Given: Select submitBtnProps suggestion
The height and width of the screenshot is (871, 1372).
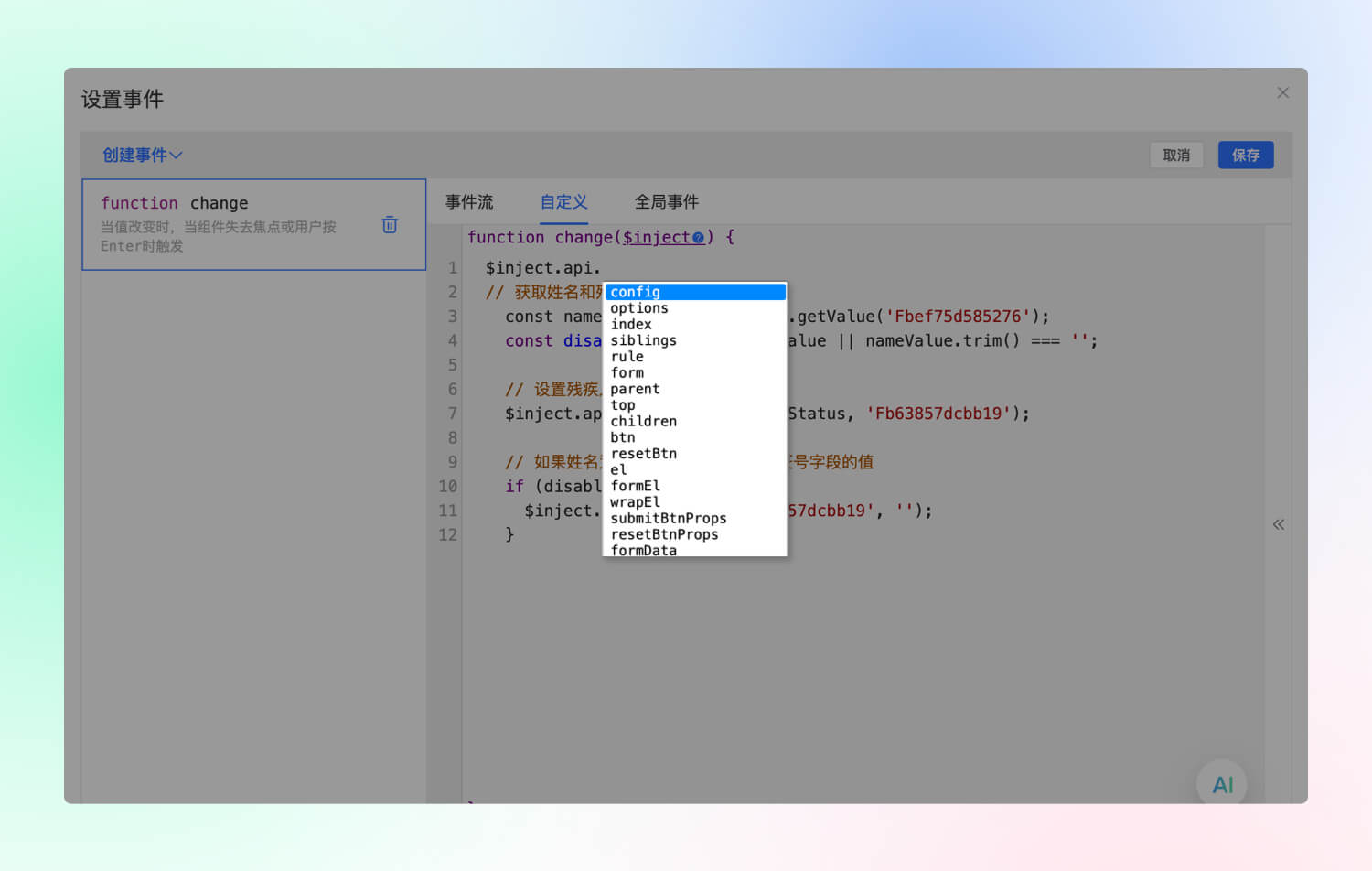Looking at the screenshot, I should tap(695, 518).
